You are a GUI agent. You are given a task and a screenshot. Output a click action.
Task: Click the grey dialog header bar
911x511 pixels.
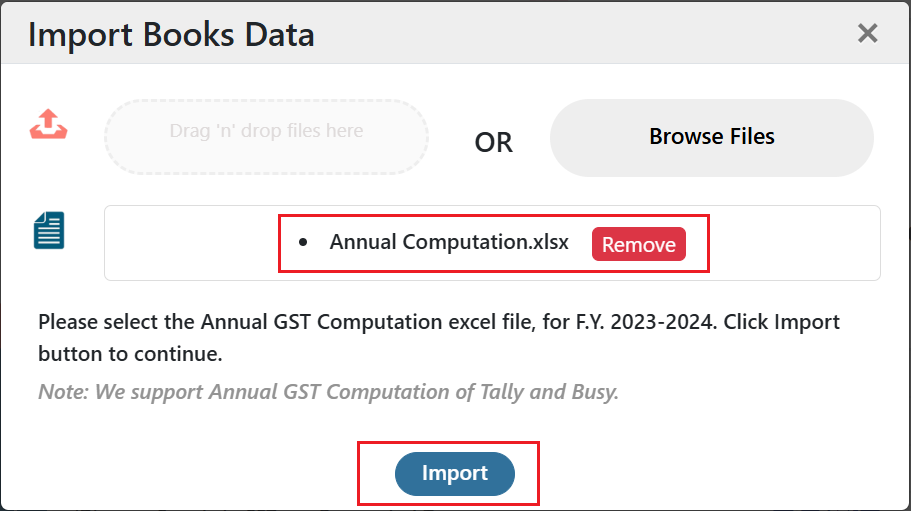(456, 33)
